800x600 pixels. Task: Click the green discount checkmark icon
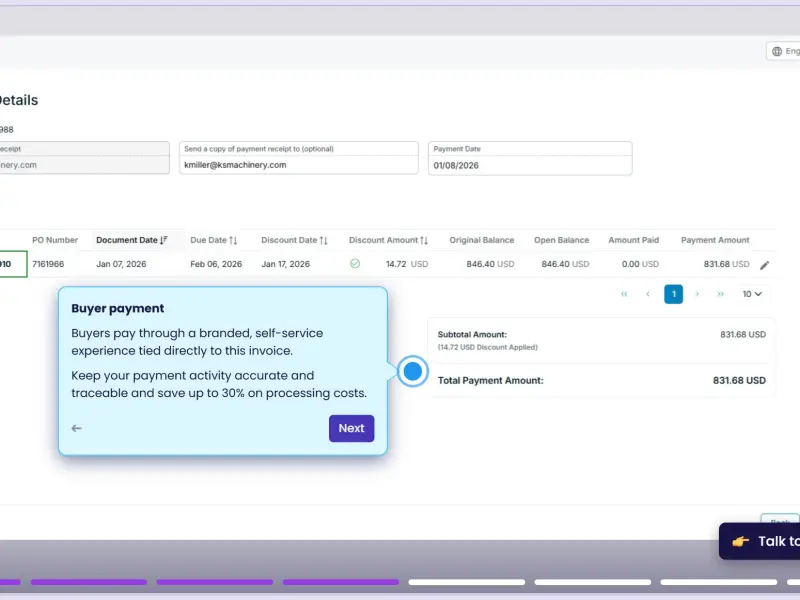(x=355, y=264)
